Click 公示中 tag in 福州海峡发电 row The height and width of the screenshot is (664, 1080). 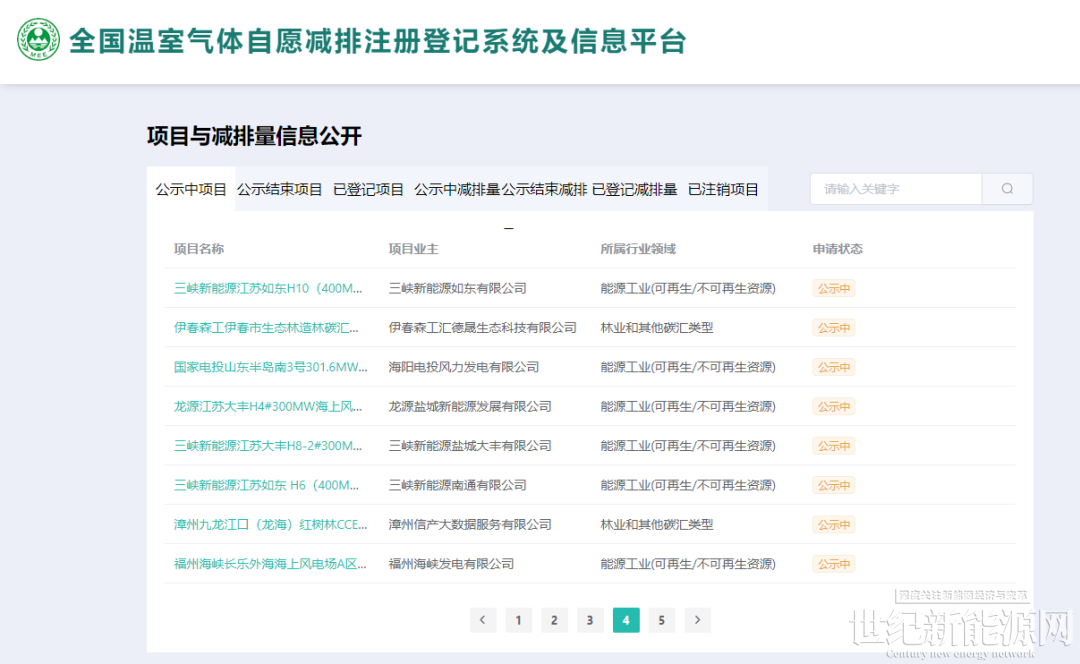click(x=834, y=563)
